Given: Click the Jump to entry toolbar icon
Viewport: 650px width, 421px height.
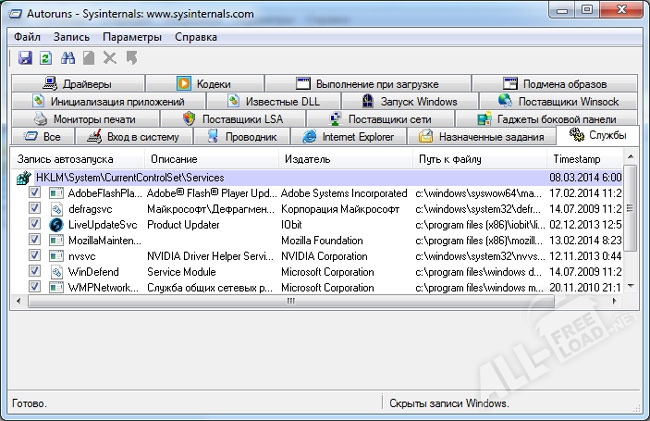Looking at the screenshot, I should (x=131, y=59).
